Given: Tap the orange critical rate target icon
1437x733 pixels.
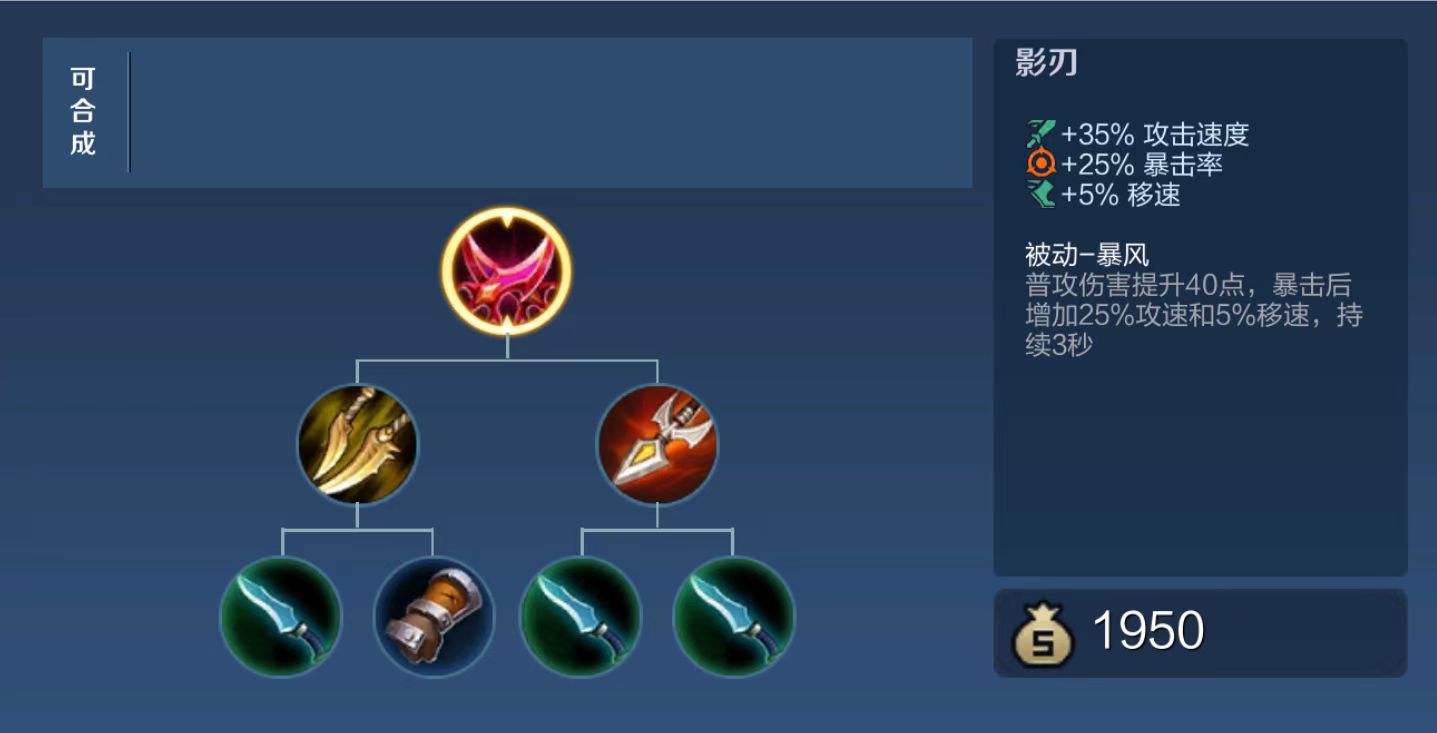Looking at the screenshot, I should [x=1041, y=164].
